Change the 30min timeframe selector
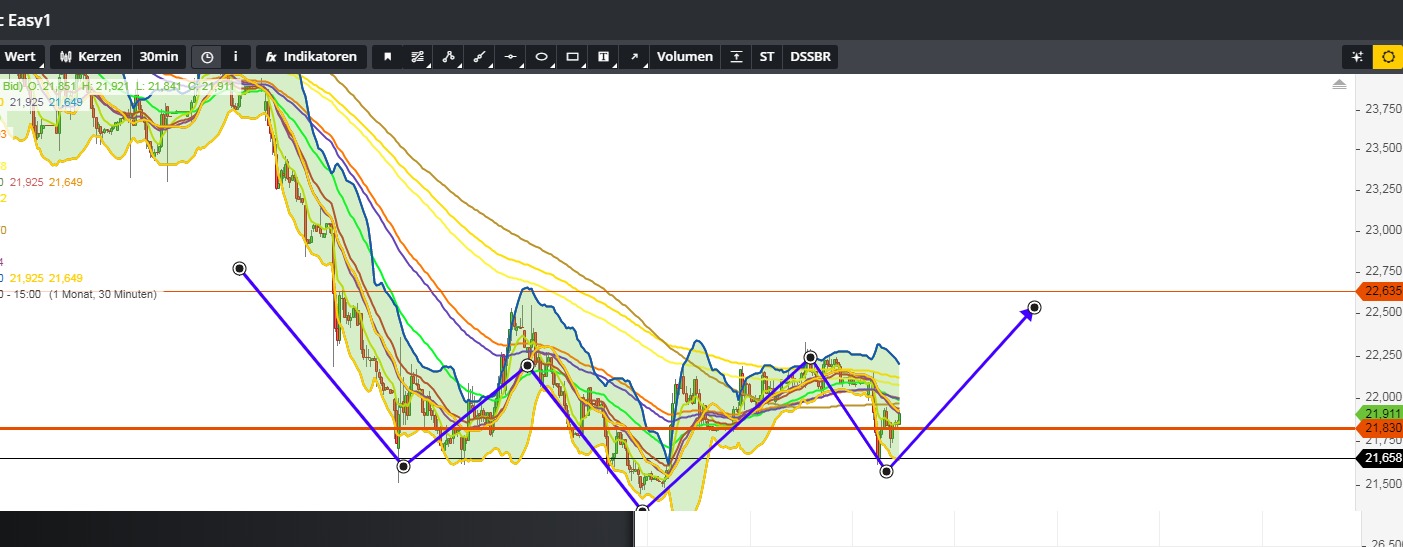Viewport: 1403px width, 547px height. tap(159, 57)
